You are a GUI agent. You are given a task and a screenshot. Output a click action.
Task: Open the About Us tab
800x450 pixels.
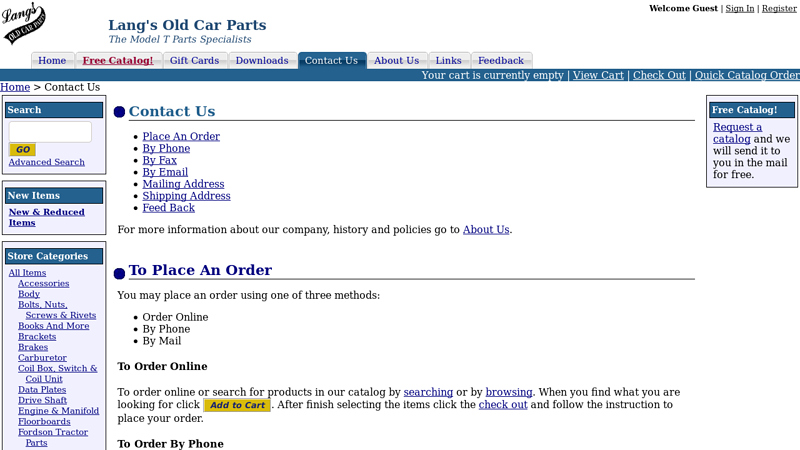pyautogui.click(x=396, y=60)
